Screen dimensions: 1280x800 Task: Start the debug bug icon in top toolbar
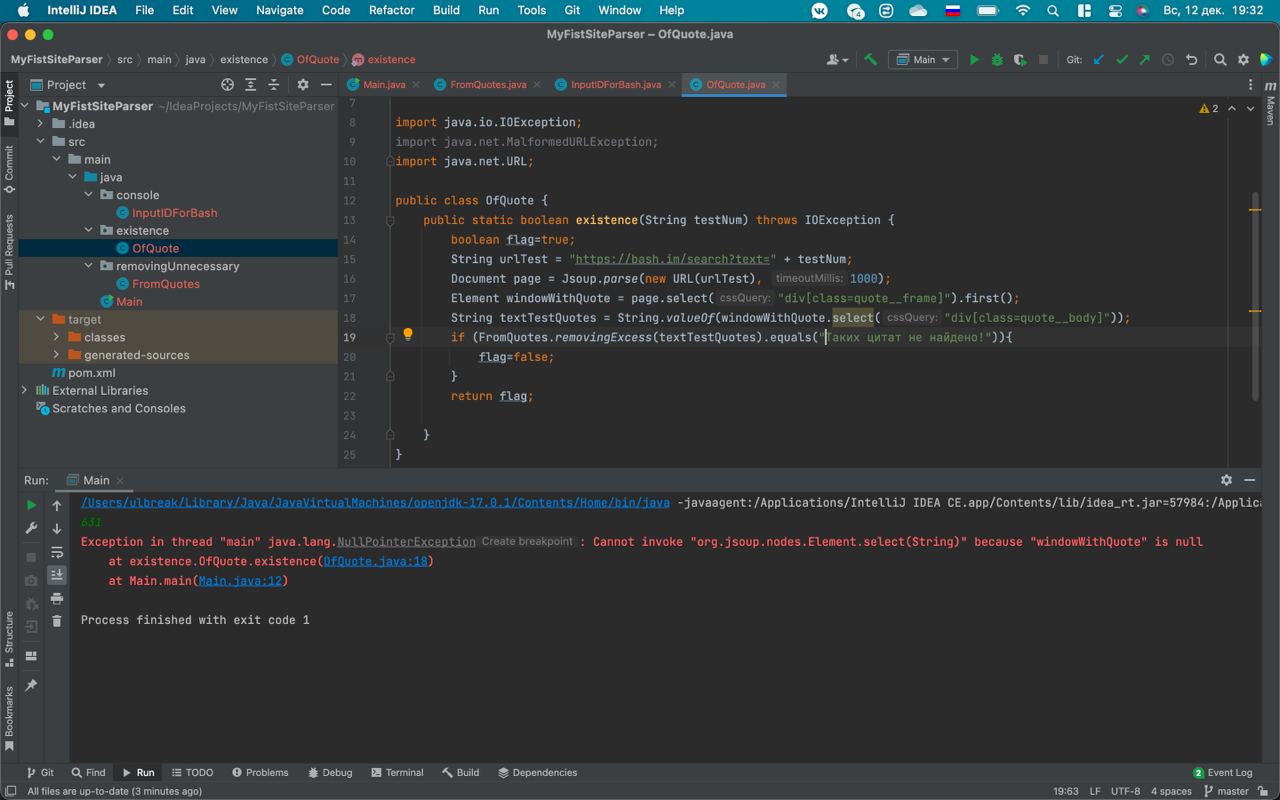pyautogui.click(x=997, y=60)
